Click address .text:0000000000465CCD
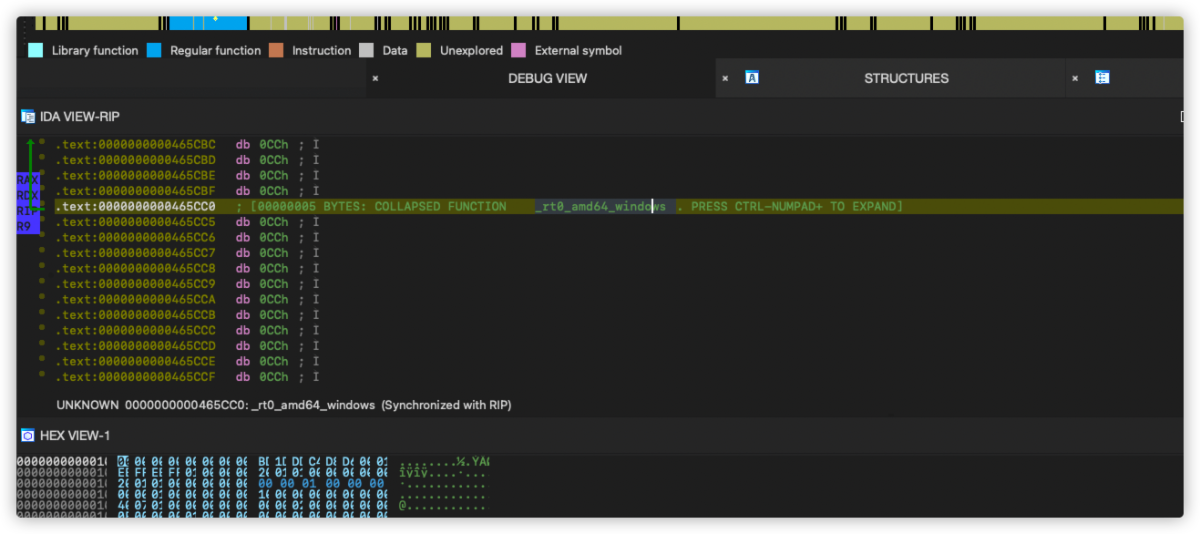Viewport: 1200px width, 534px height. (135, 346)
